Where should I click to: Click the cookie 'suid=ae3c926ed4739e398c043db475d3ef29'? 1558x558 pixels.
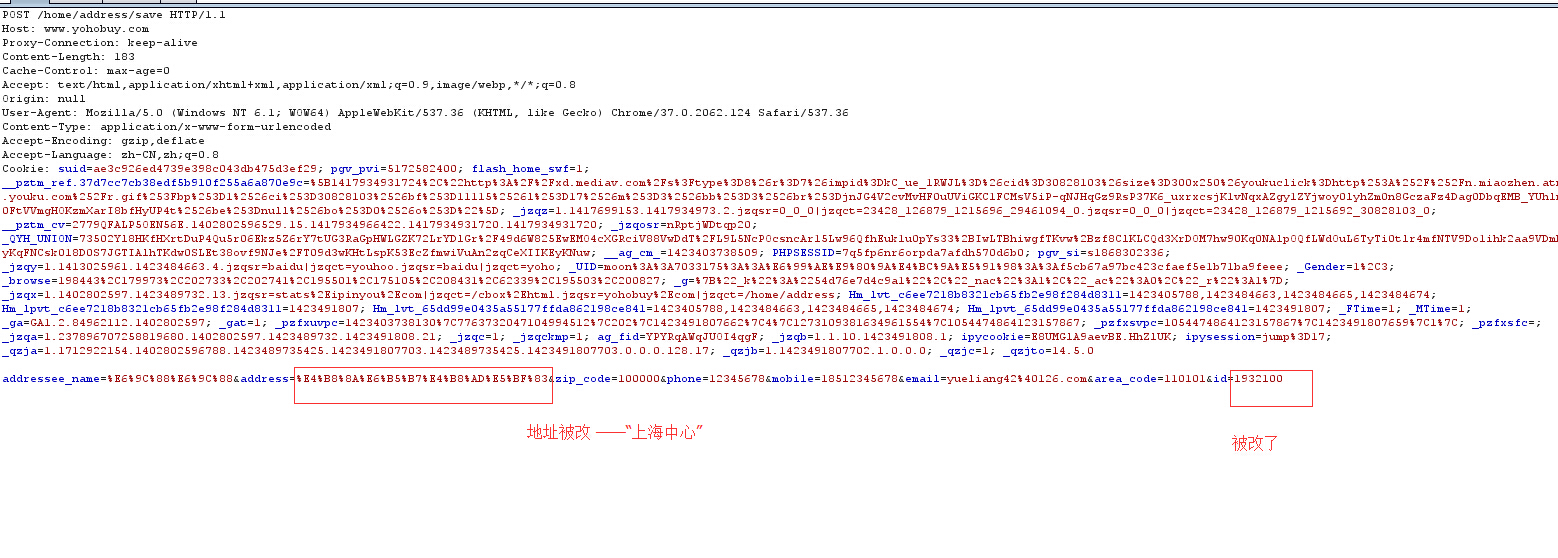190,169
